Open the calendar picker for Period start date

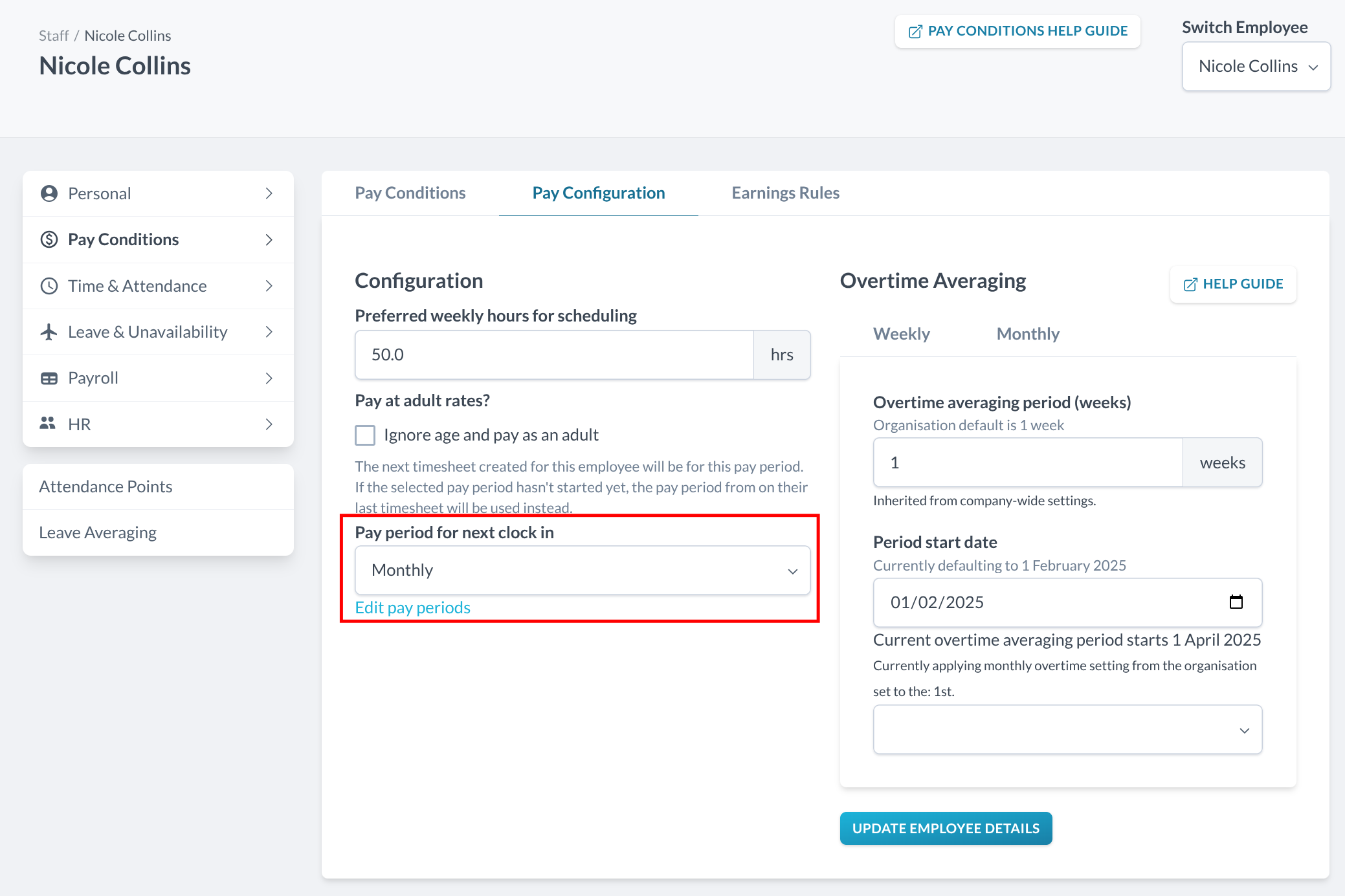pos(1236,602)
